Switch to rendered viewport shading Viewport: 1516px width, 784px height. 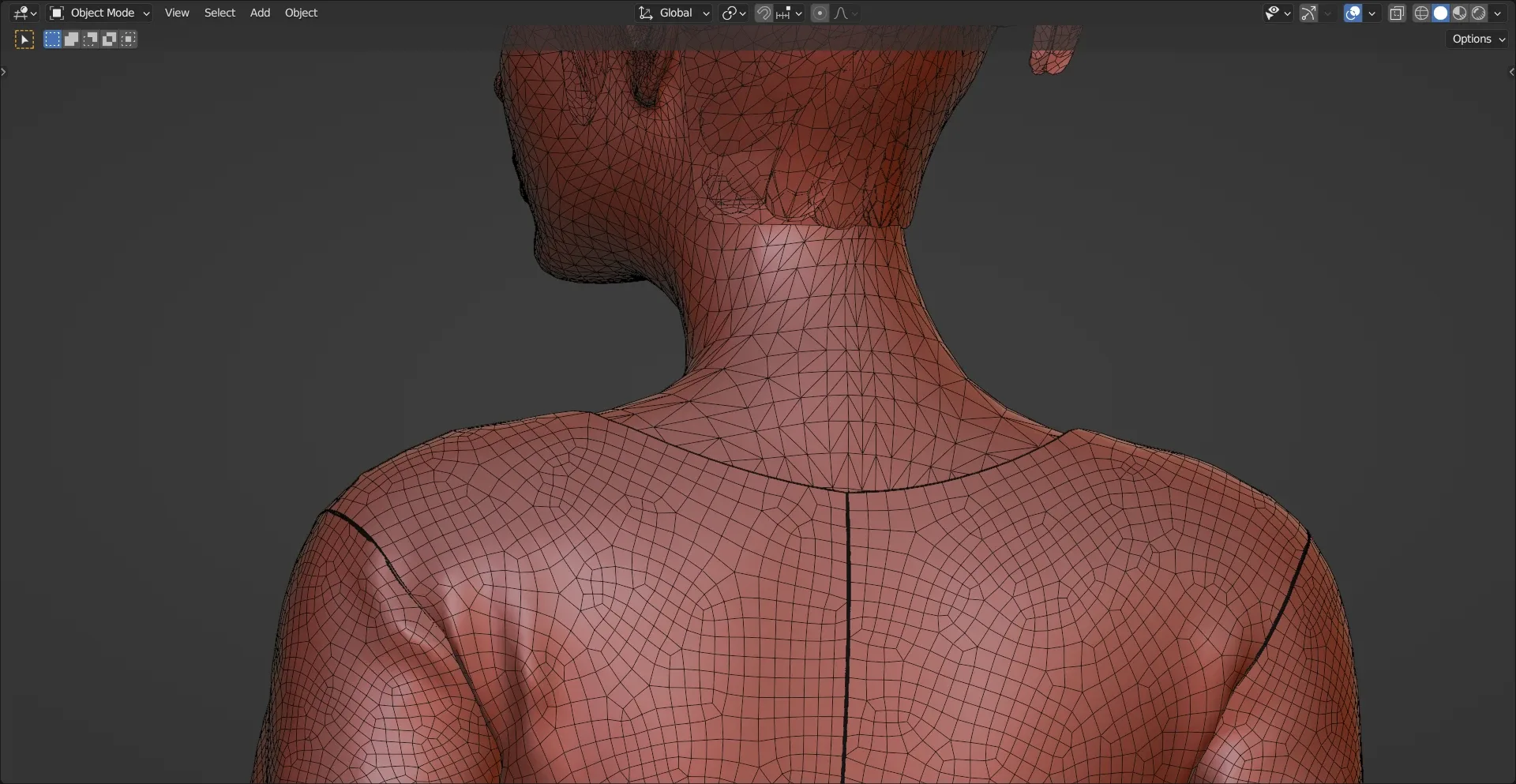coord(1478,13)
